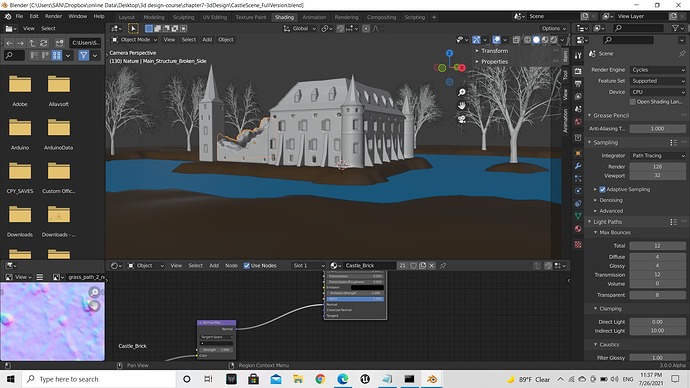Open the View Layer properties tab icon

[578, 96]
